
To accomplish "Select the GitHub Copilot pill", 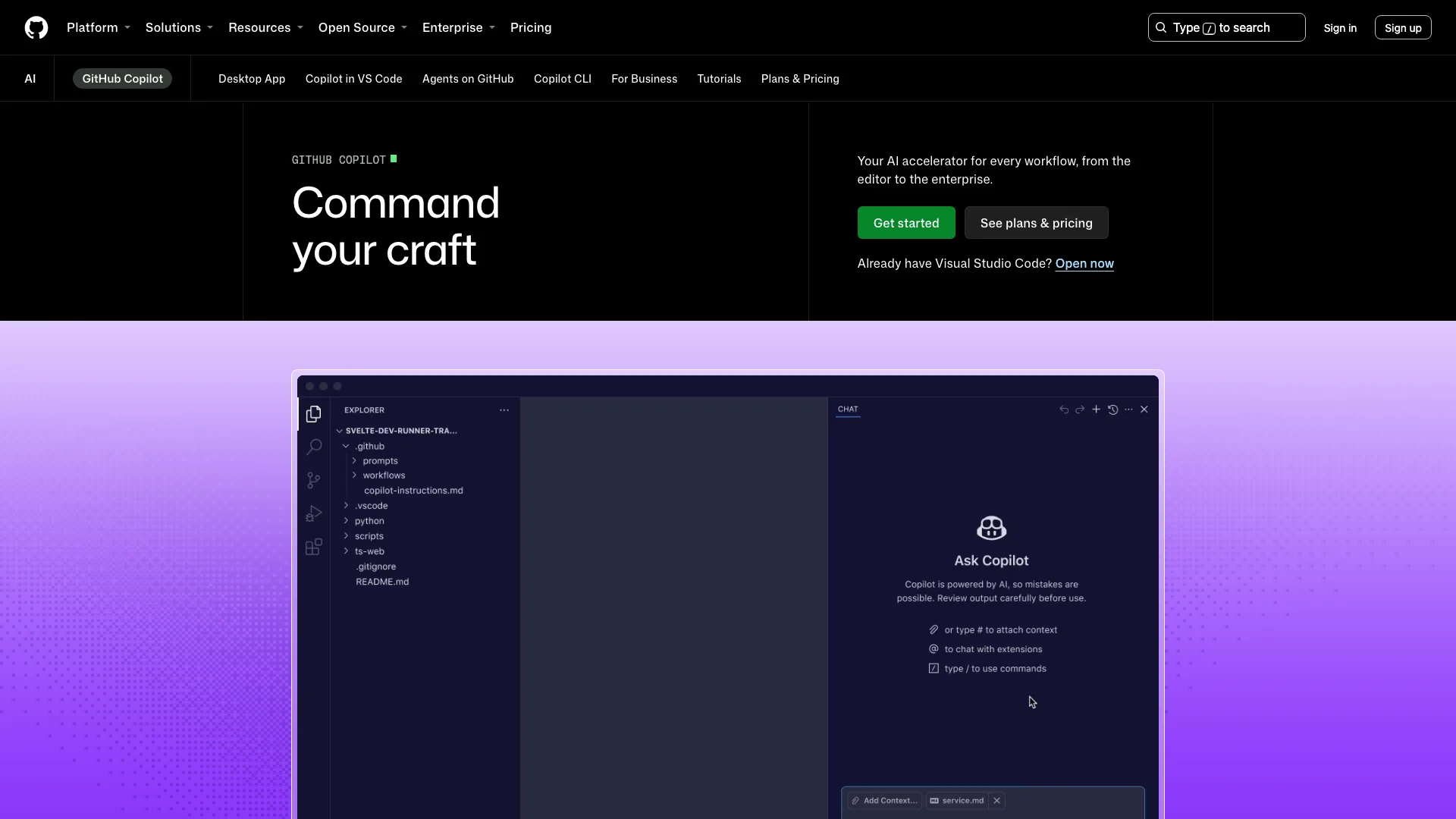I will pos(122,79).
